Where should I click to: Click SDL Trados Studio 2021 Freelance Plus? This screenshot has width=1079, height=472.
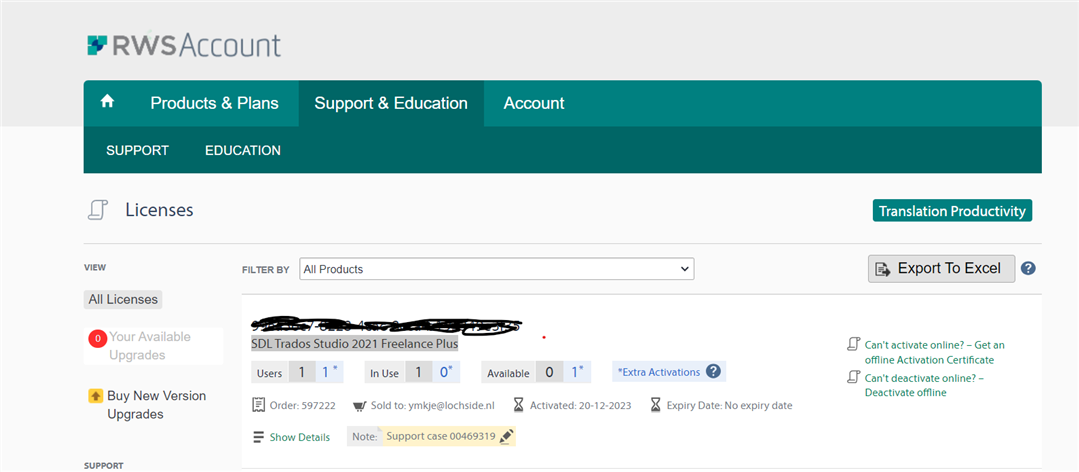pos(354,343)
